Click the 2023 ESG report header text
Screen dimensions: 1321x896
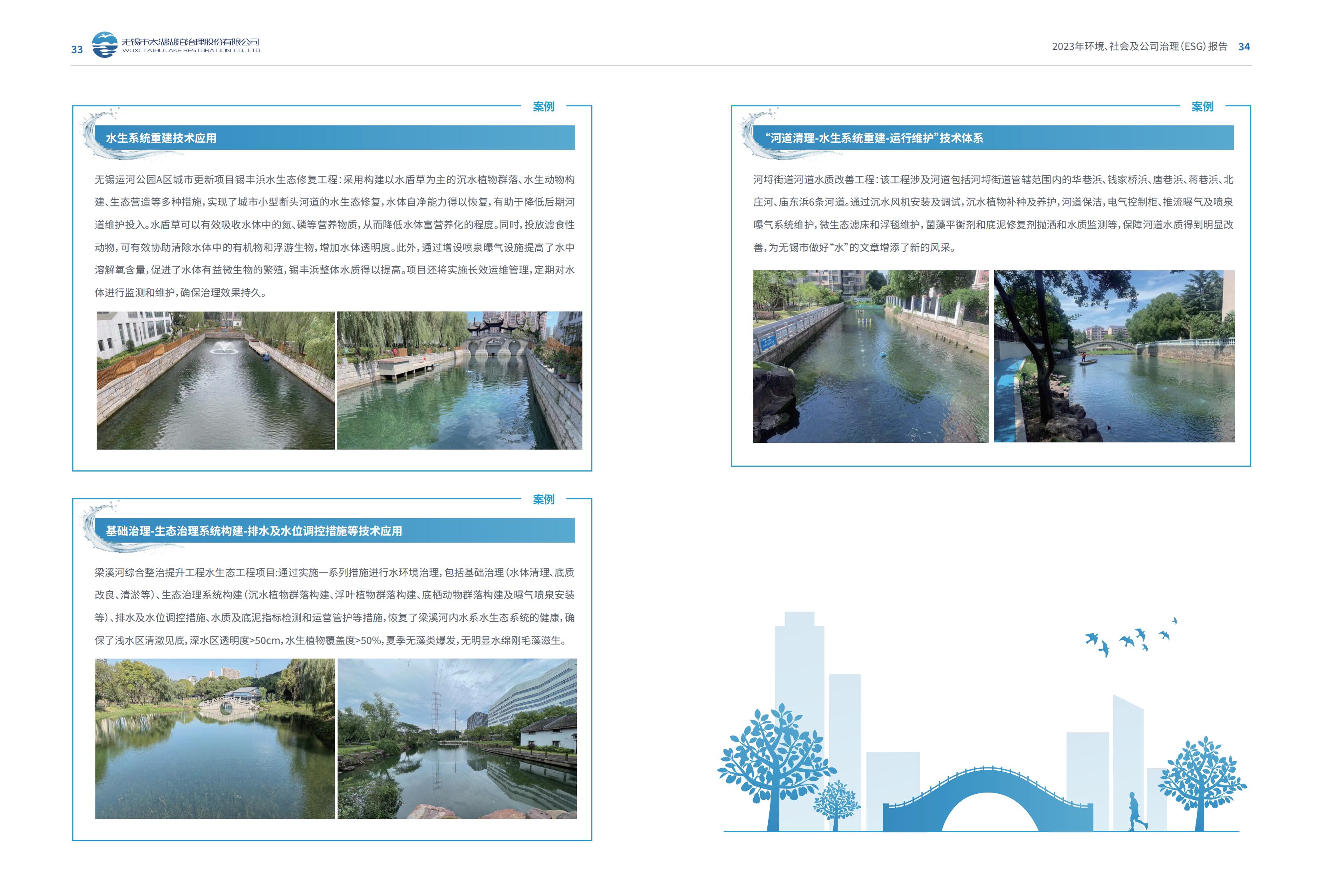[x=1139, y=47]
